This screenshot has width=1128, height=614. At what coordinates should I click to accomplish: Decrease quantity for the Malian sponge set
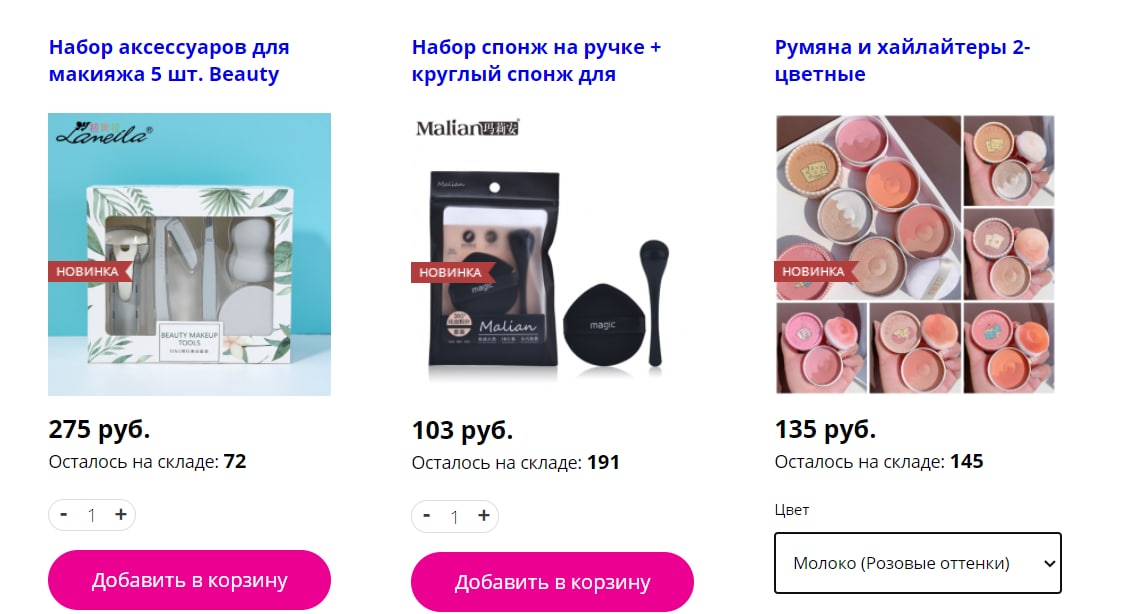tap(427, 516)
